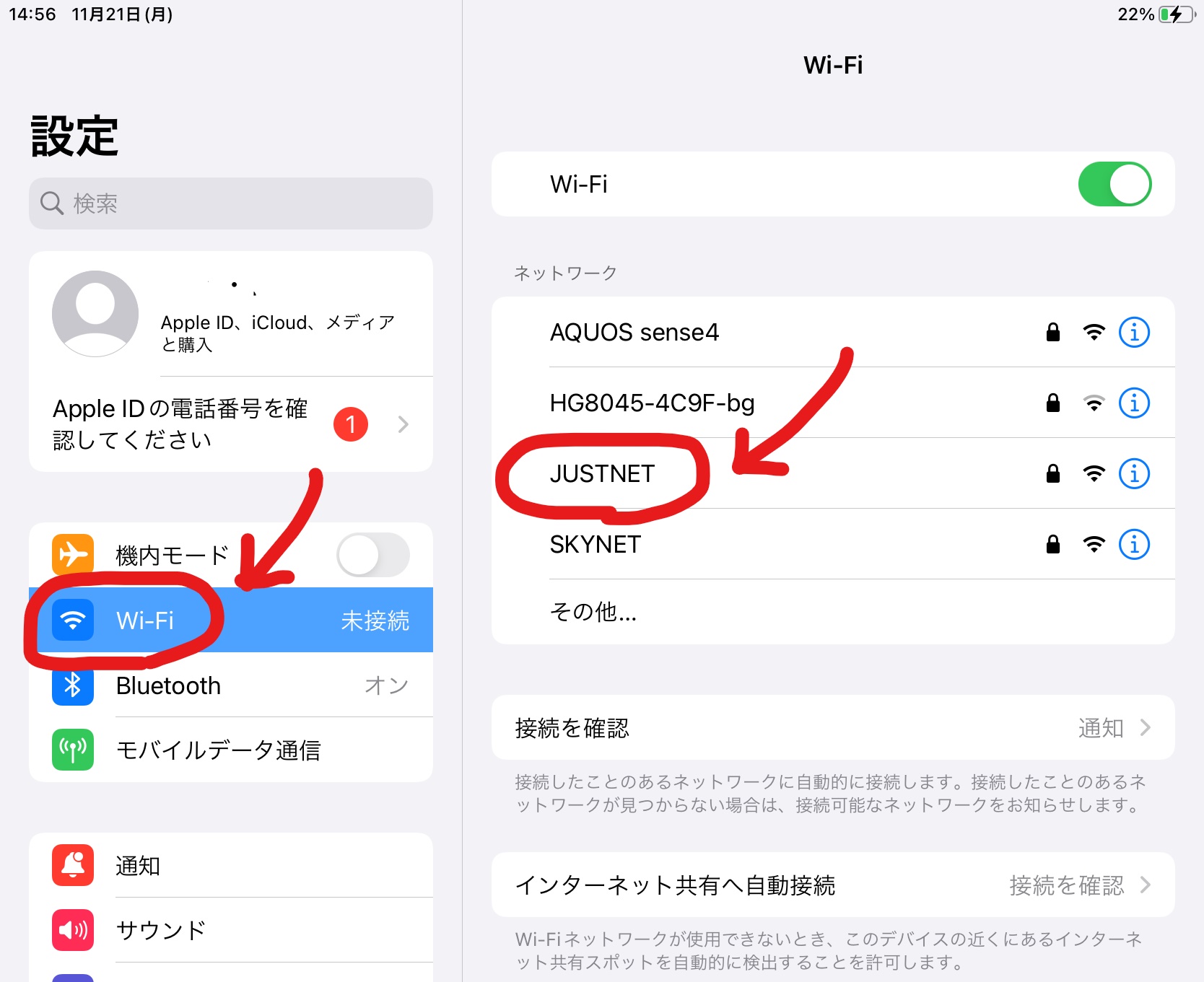Tap the 接続を確認 value in auto-join row
This screenshot has width=1204, height=982.
tap(1067, 885)
